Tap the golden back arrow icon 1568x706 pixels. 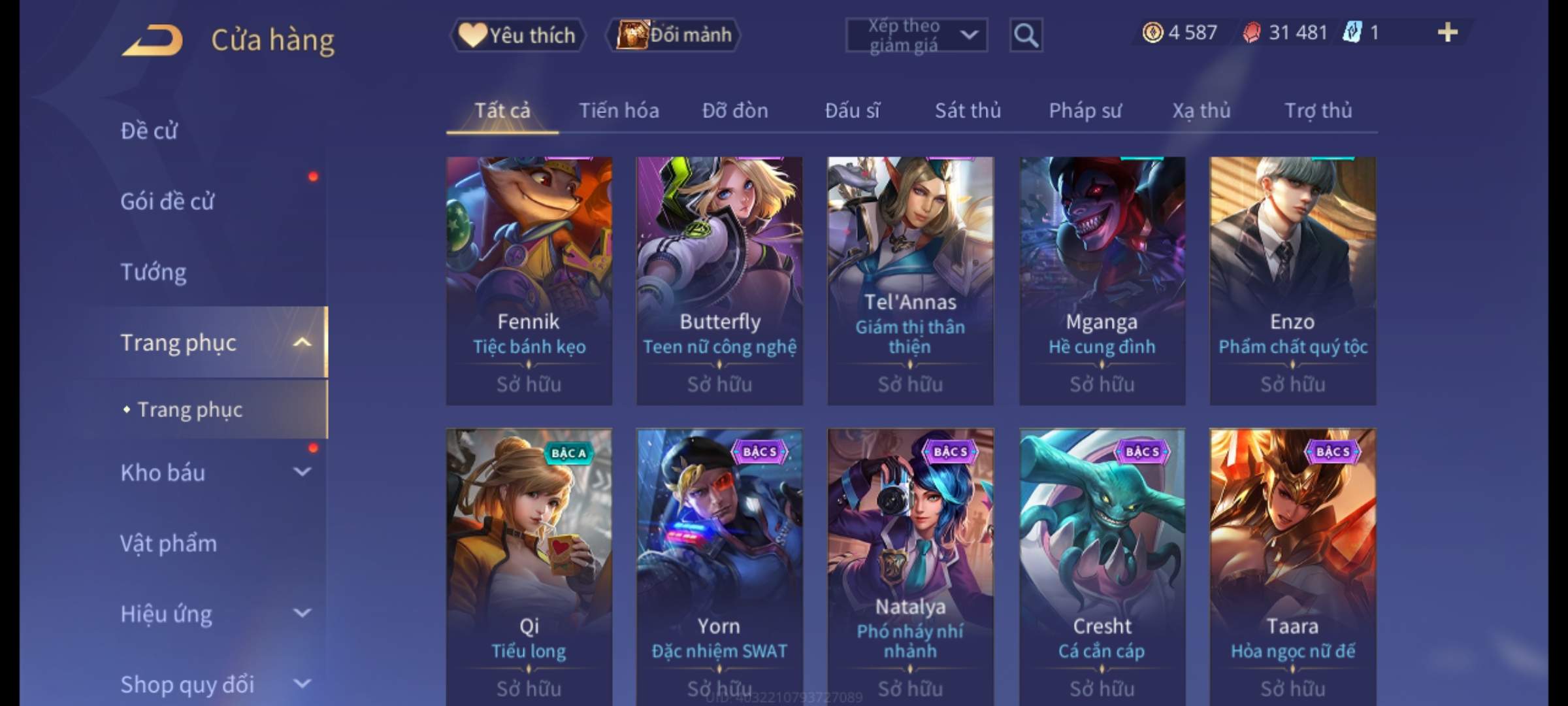(152, 40)
